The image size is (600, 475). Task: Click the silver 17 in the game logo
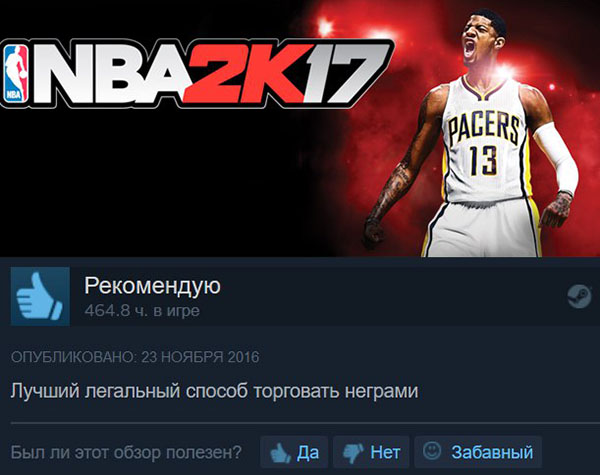click(346, 75)
